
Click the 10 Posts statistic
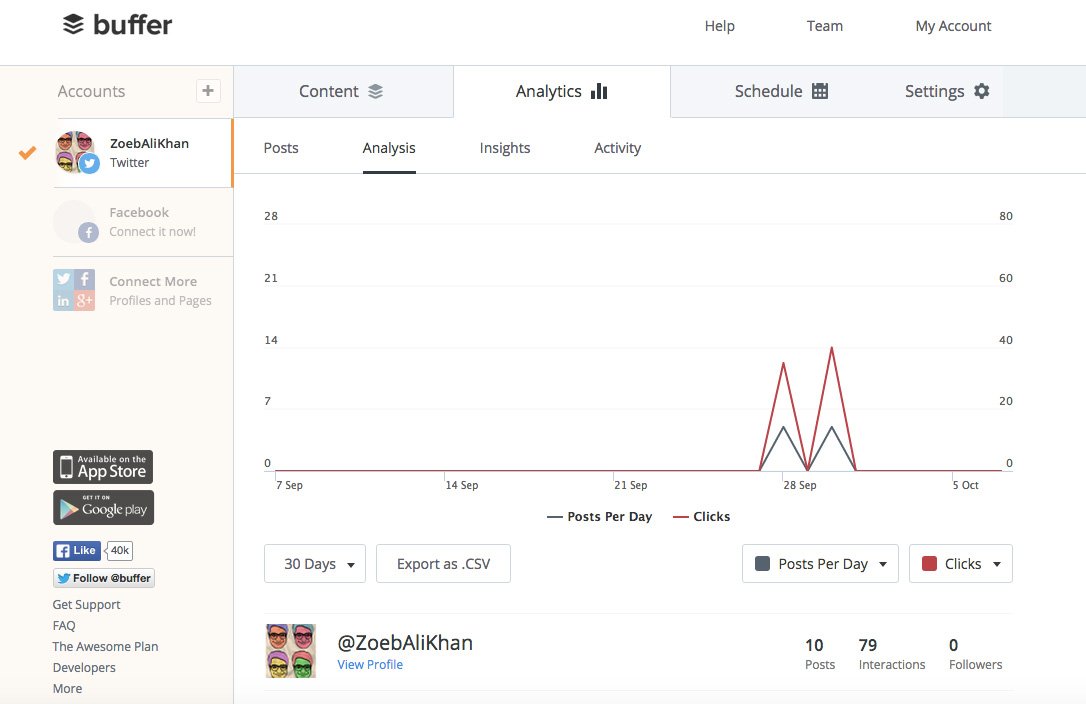819,654
